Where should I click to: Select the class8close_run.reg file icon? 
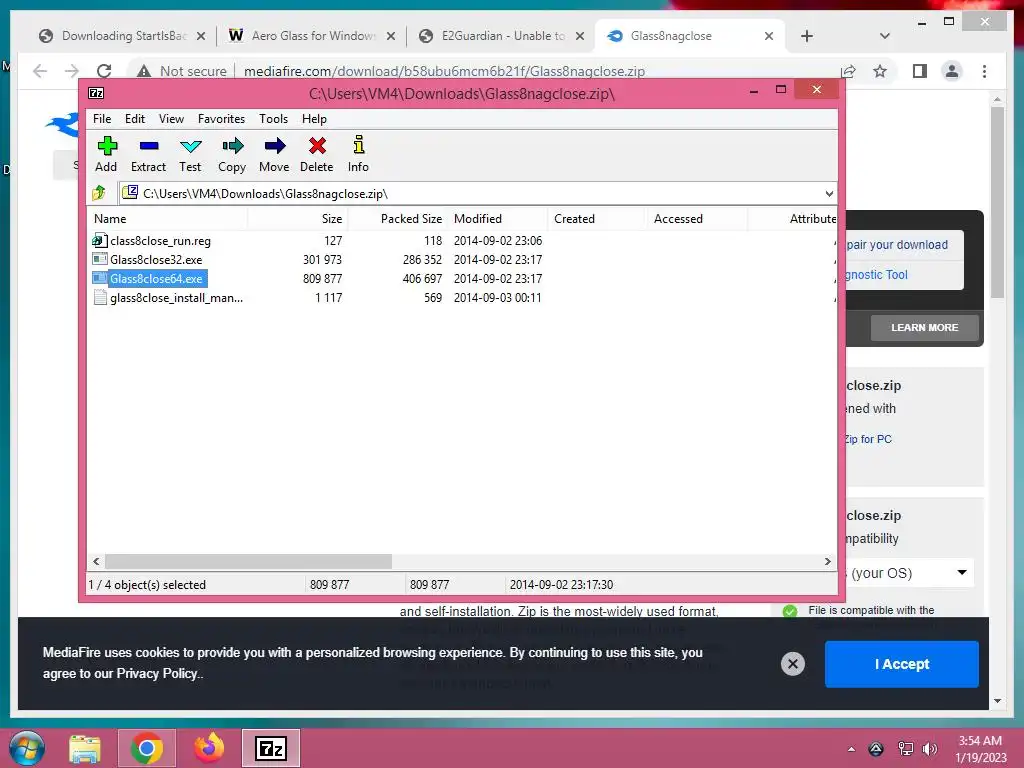pos(99,240)
